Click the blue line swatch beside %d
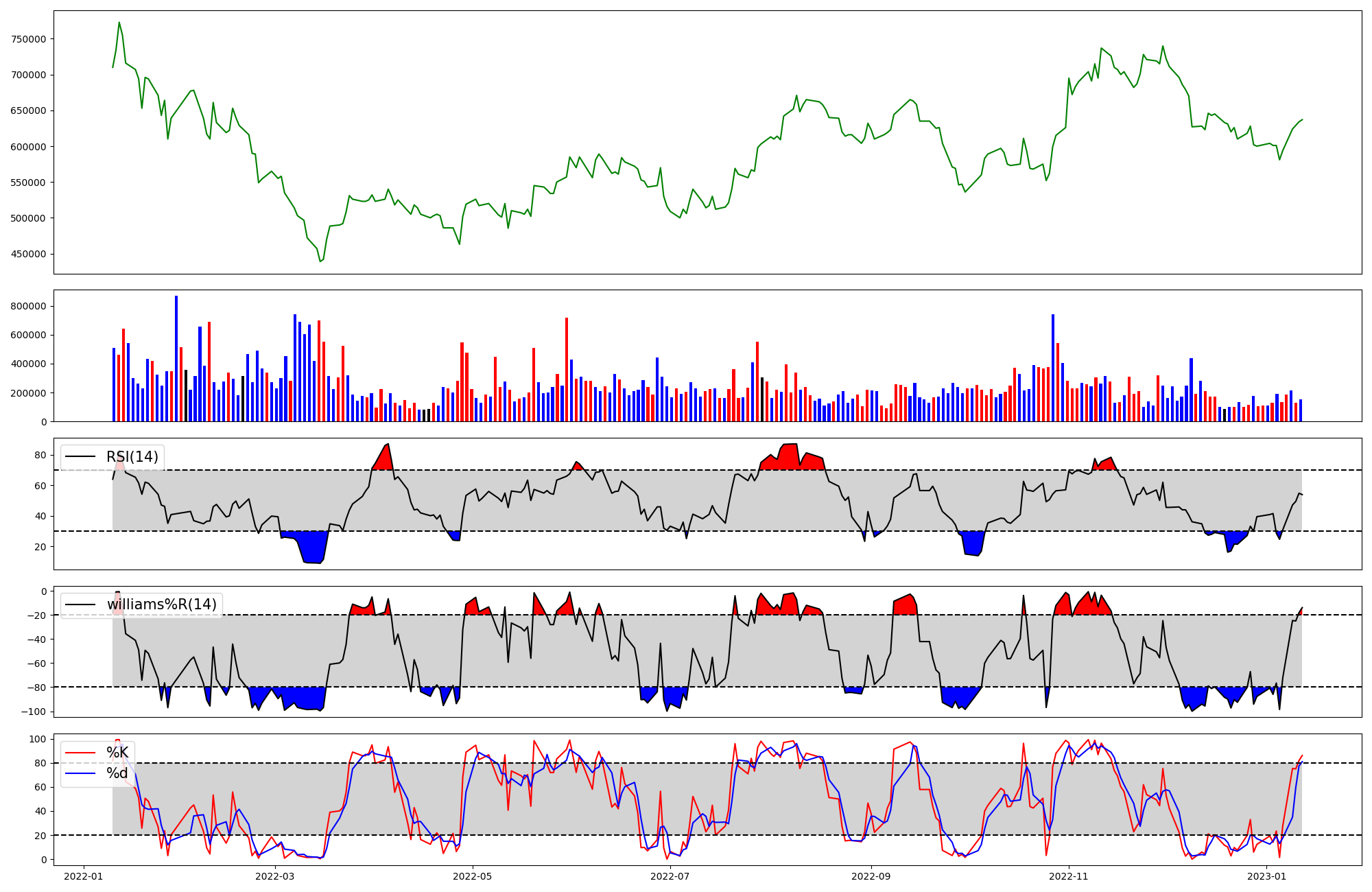The width and height of the screenshot is (1372, 892). point(80,773)
